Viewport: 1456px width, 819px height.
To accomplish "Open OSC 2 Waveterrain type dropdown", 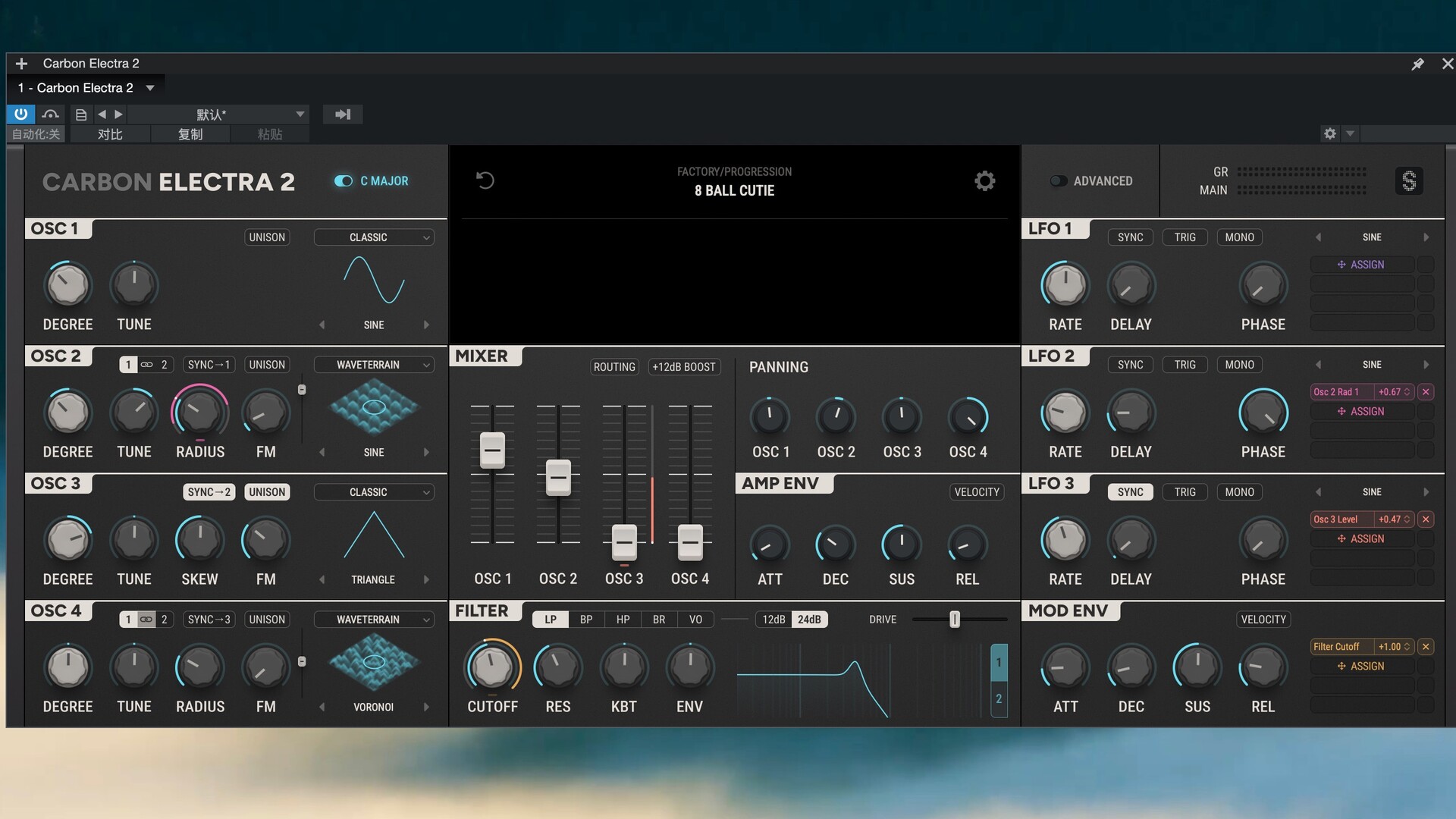I will [374, 365].
